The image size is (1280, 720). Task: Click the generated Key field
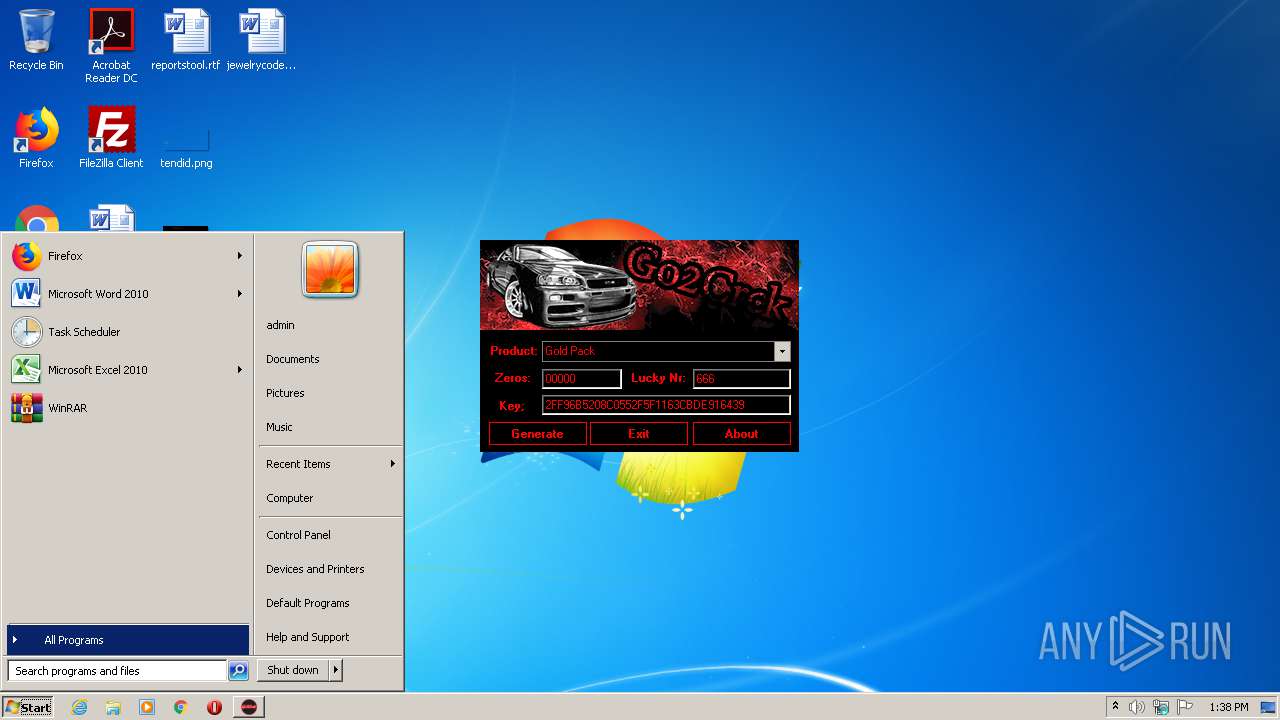[666, 405]
